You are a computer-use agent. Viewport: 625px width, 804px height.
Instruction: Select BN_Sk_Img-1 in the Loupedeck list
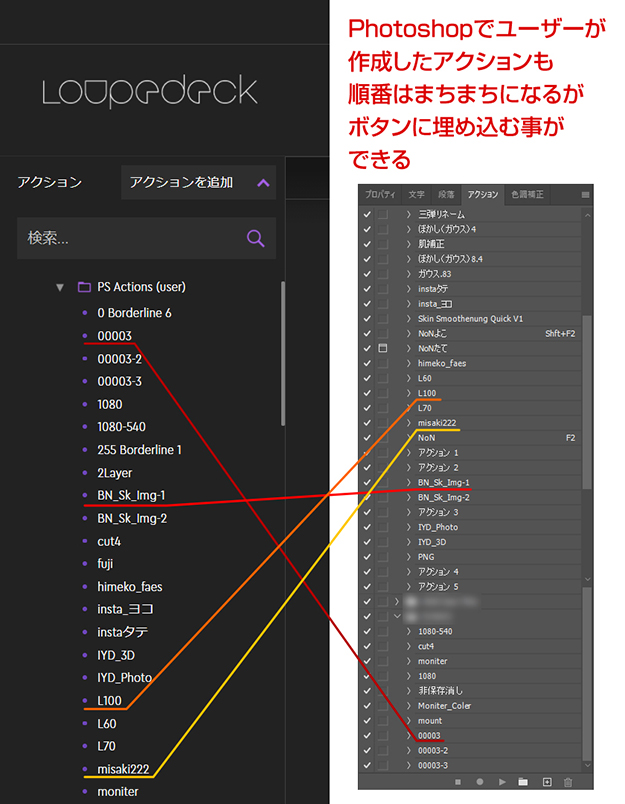pos(131,495)
